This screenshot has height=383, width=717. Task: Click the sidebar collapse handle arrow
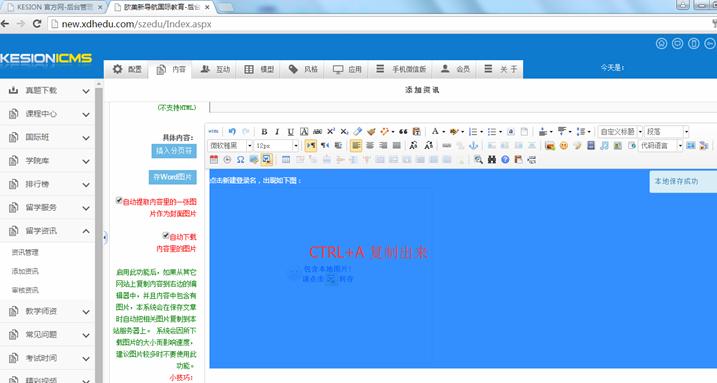click(x=105, y=237)
